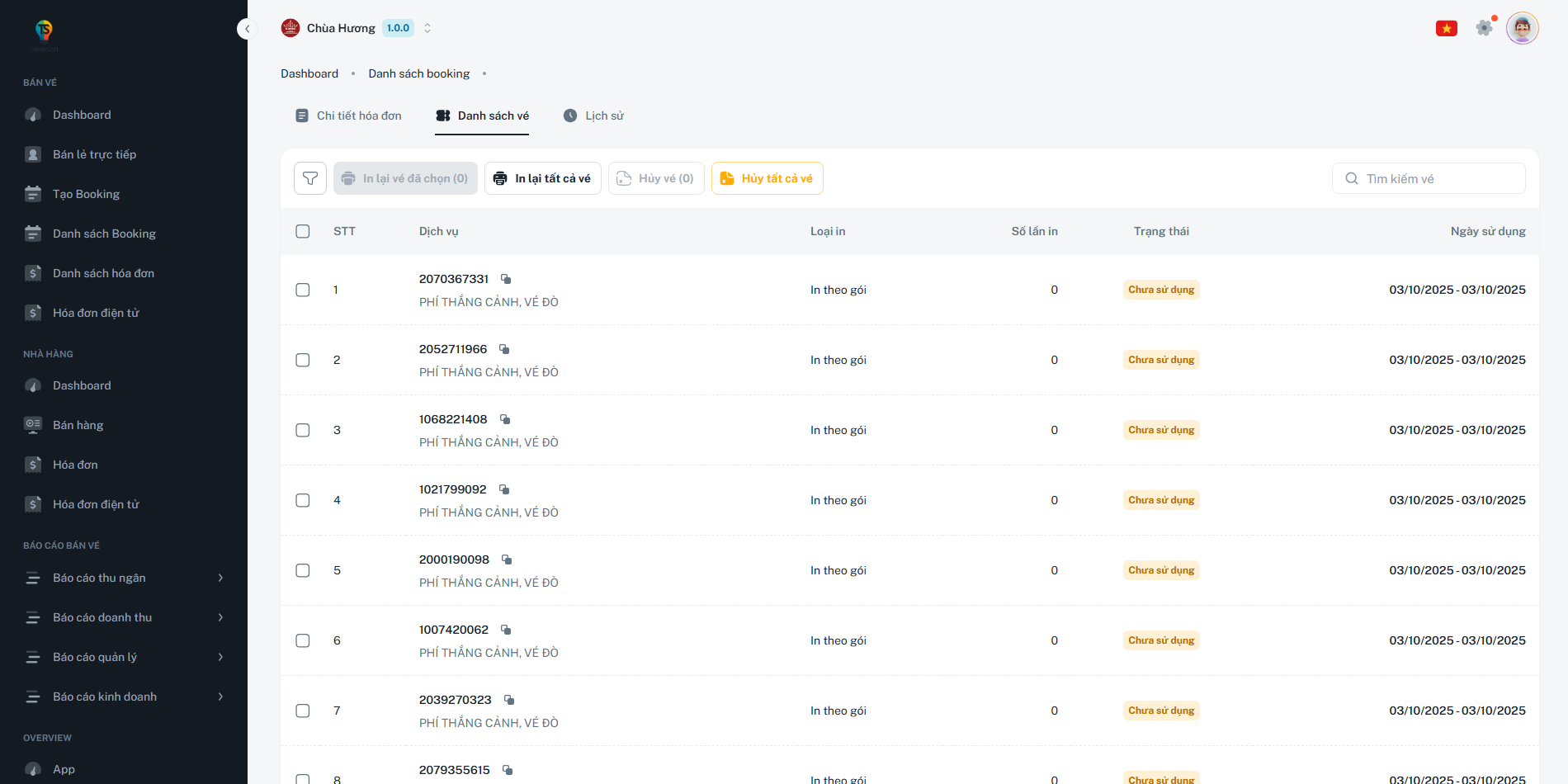The image size is (1568, 784).
Task: Click the In lại tất cả vé button
Action: point(542,178)
